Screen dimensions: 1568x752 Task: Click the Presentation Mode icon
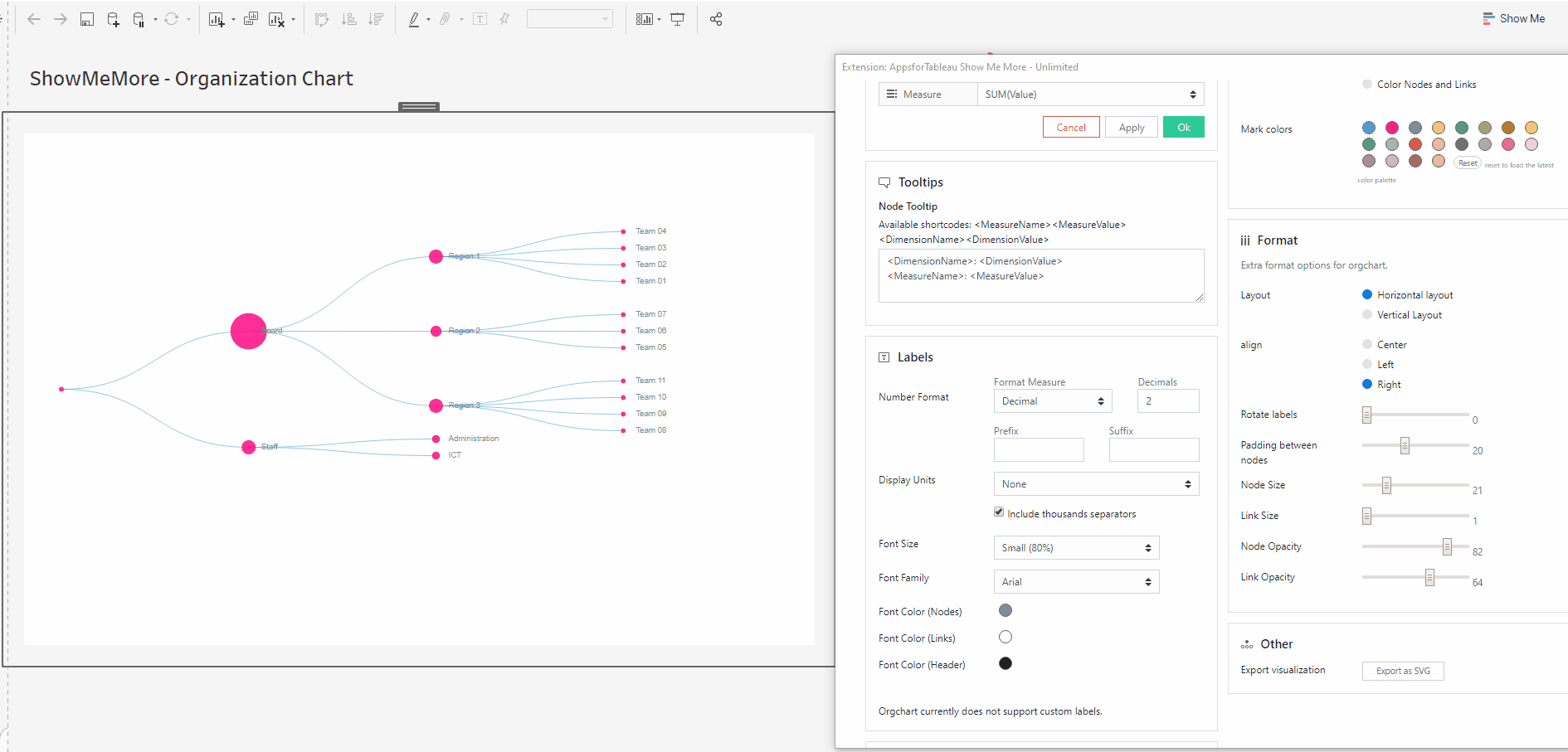pos(678,19)
